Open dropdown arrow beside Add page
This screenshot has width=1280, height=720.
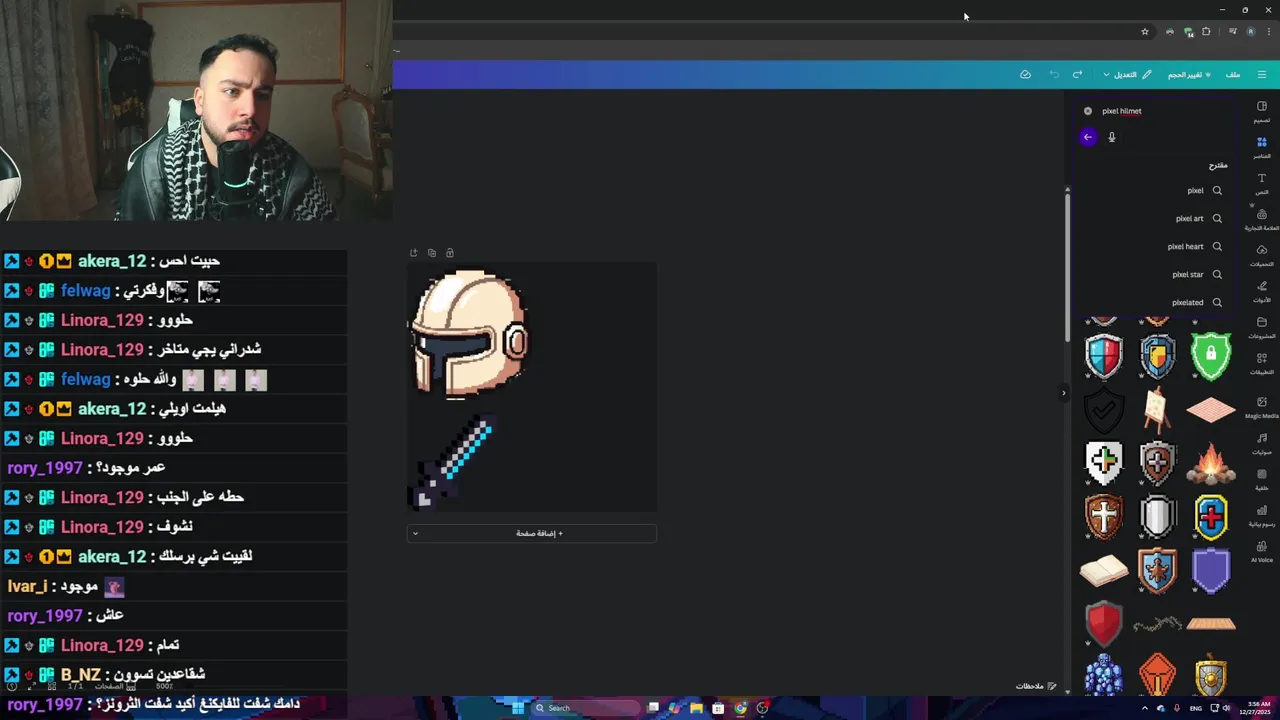click(415, 533)
